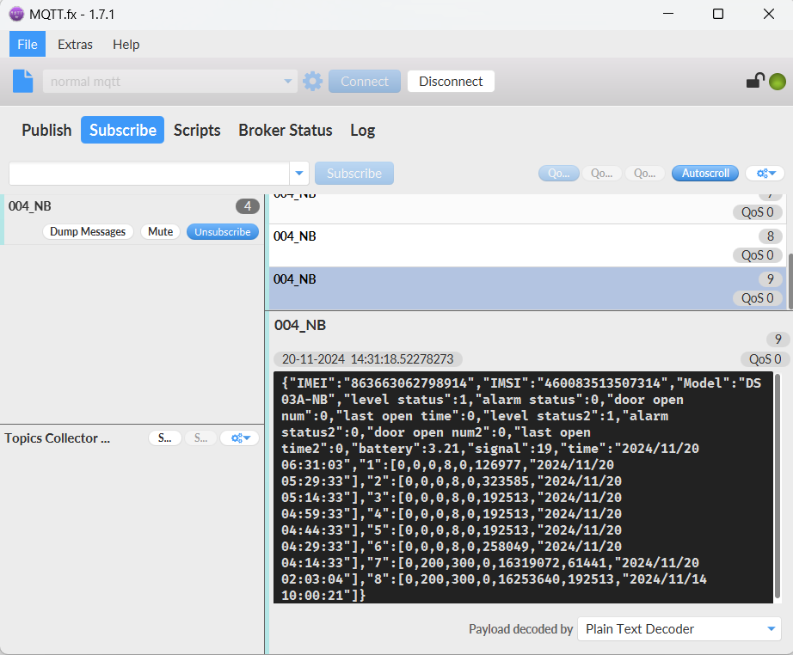Select the 004_NB subscribed topic entry
793x655 pixels.
pyautogui.click(x=134, y=219)
